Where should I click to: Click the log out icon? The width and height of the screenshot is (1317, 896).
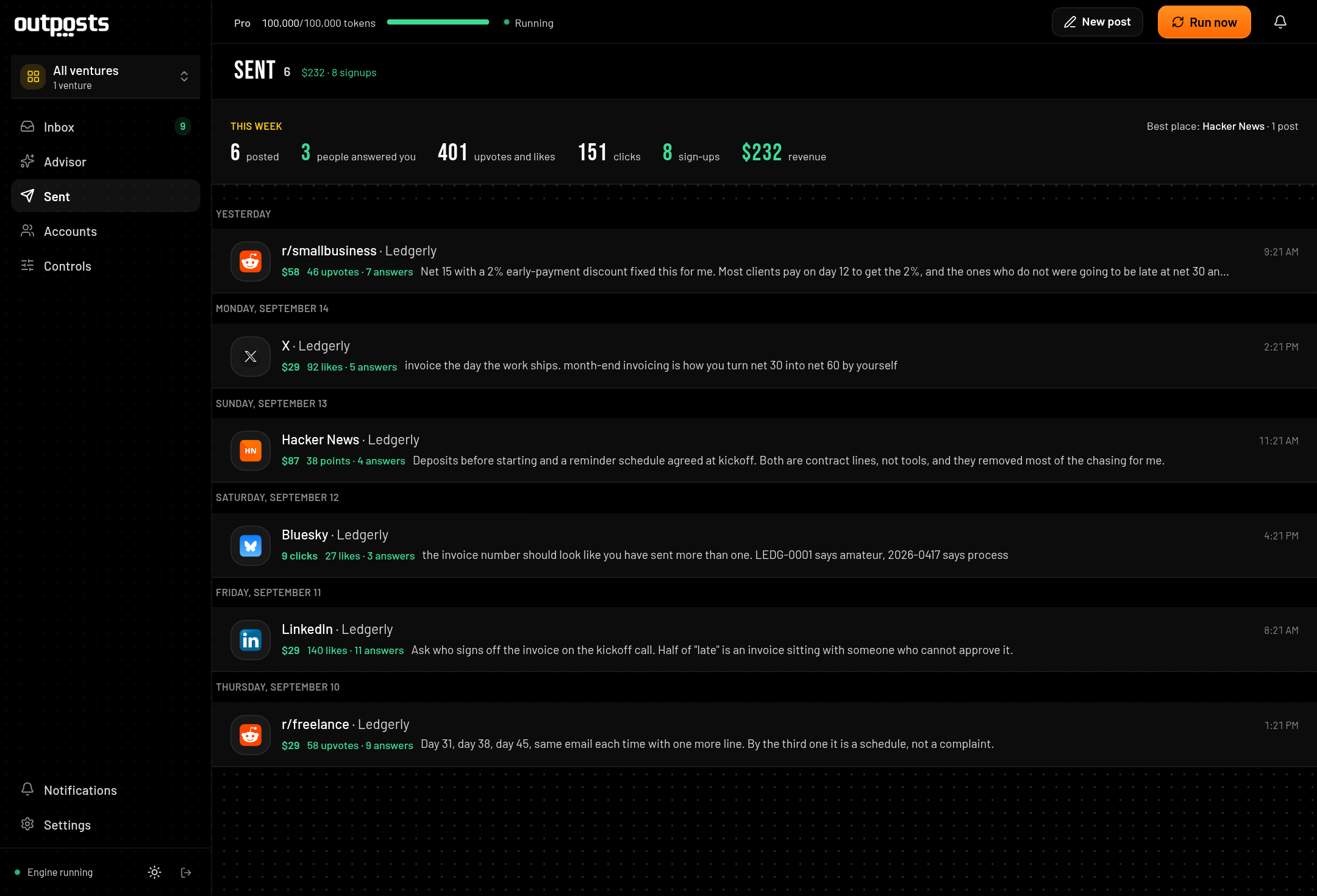click(187, 872)
